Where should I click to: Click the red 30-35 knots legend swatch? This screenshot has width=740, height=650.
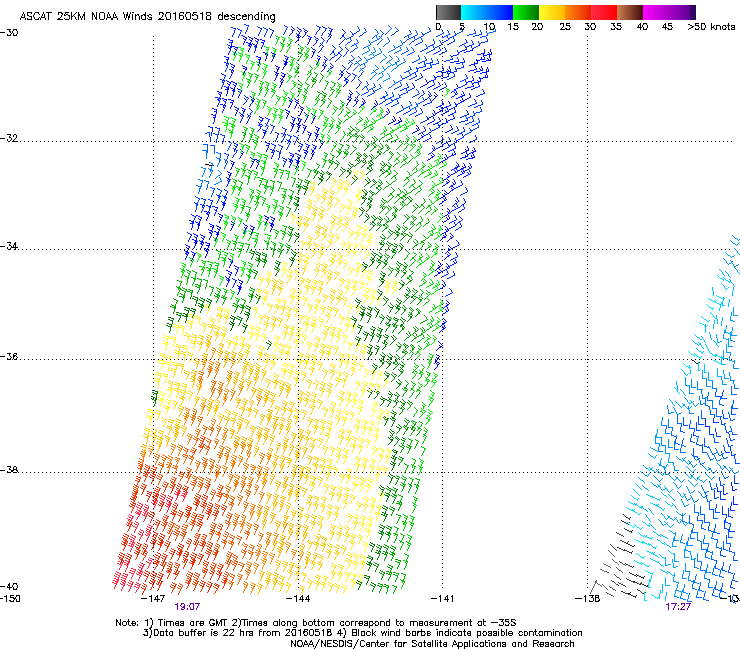[604, 12]
